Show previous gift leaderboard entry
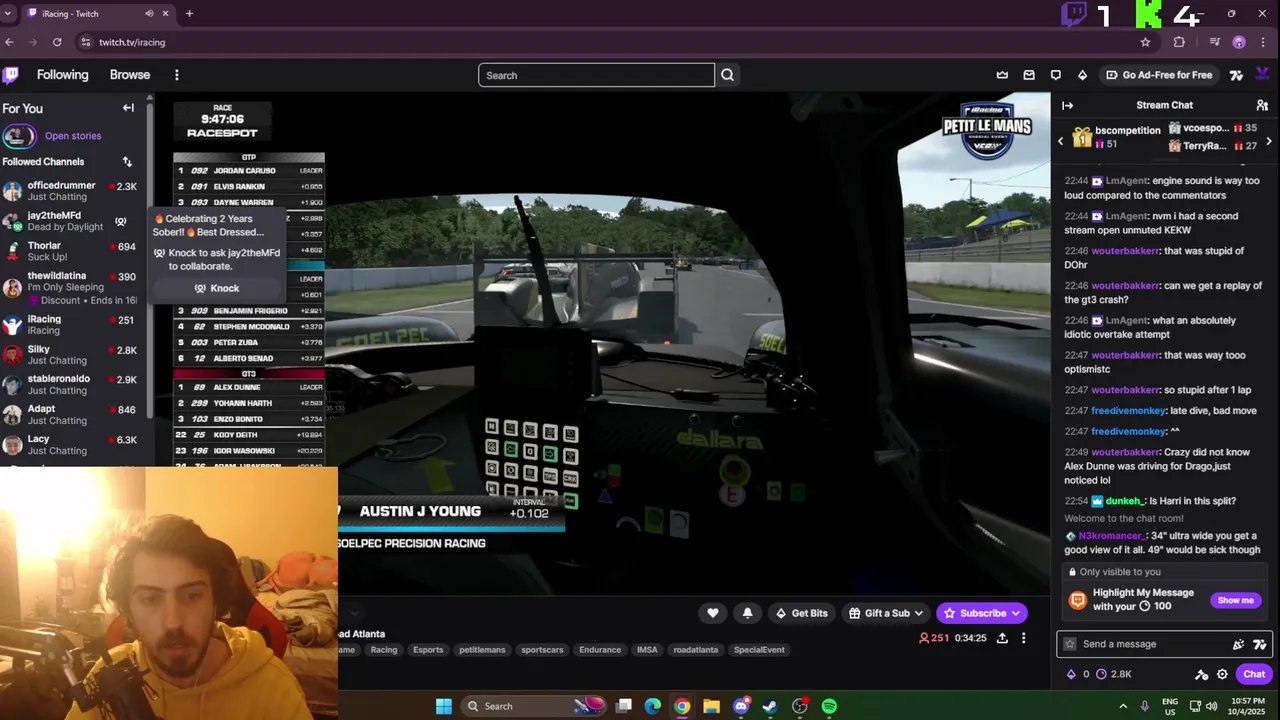The image size is (1280, 720). [x=1061, y=142]
